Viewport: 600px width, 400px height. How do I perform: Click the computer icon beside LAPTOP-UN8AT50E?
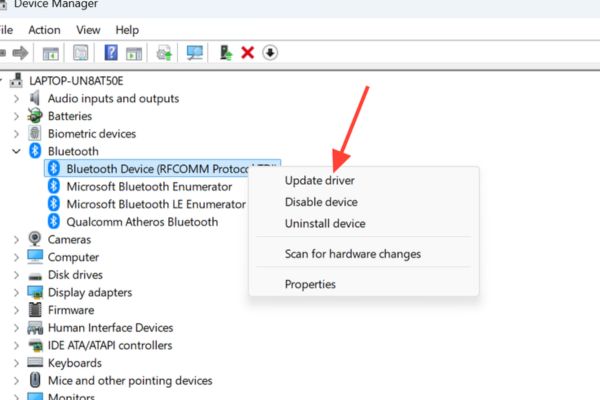tap(16, 81)
